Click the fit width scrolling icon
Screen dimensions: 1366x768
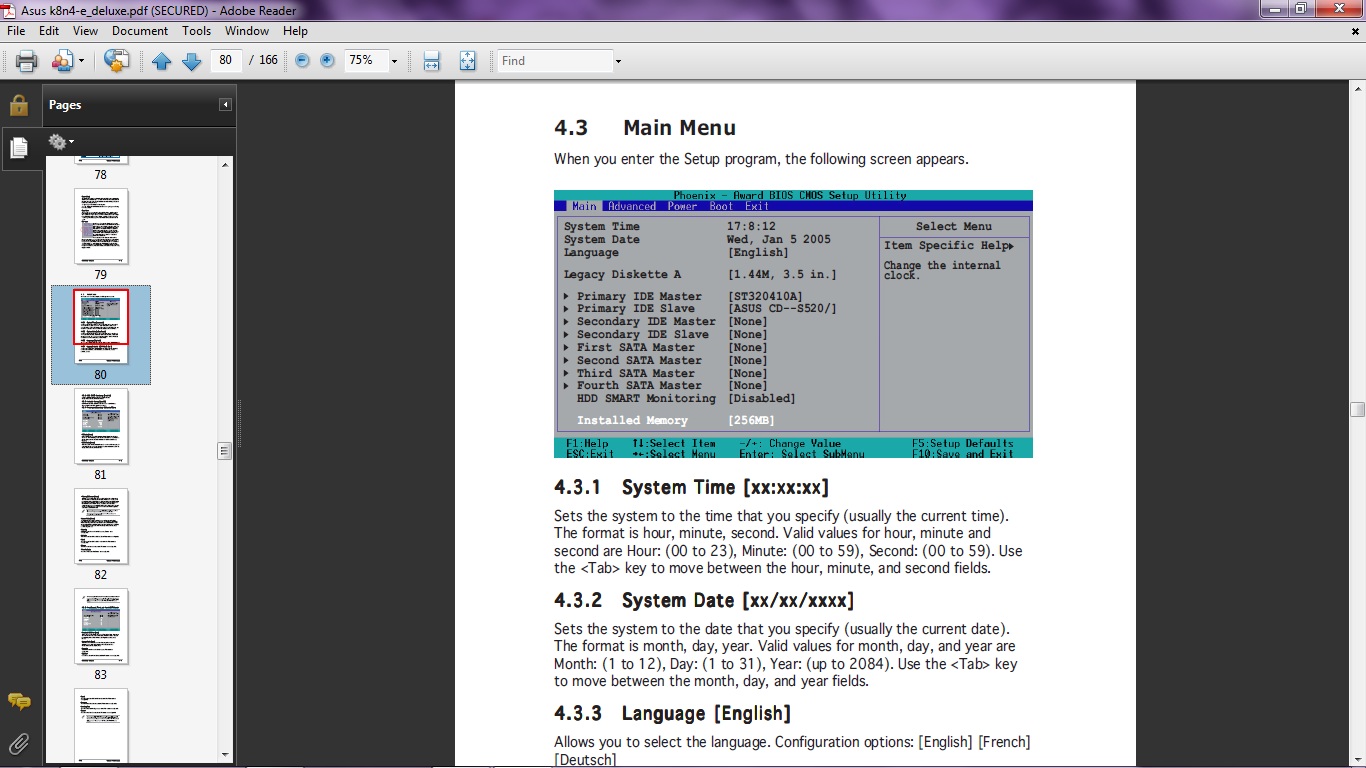431,61
